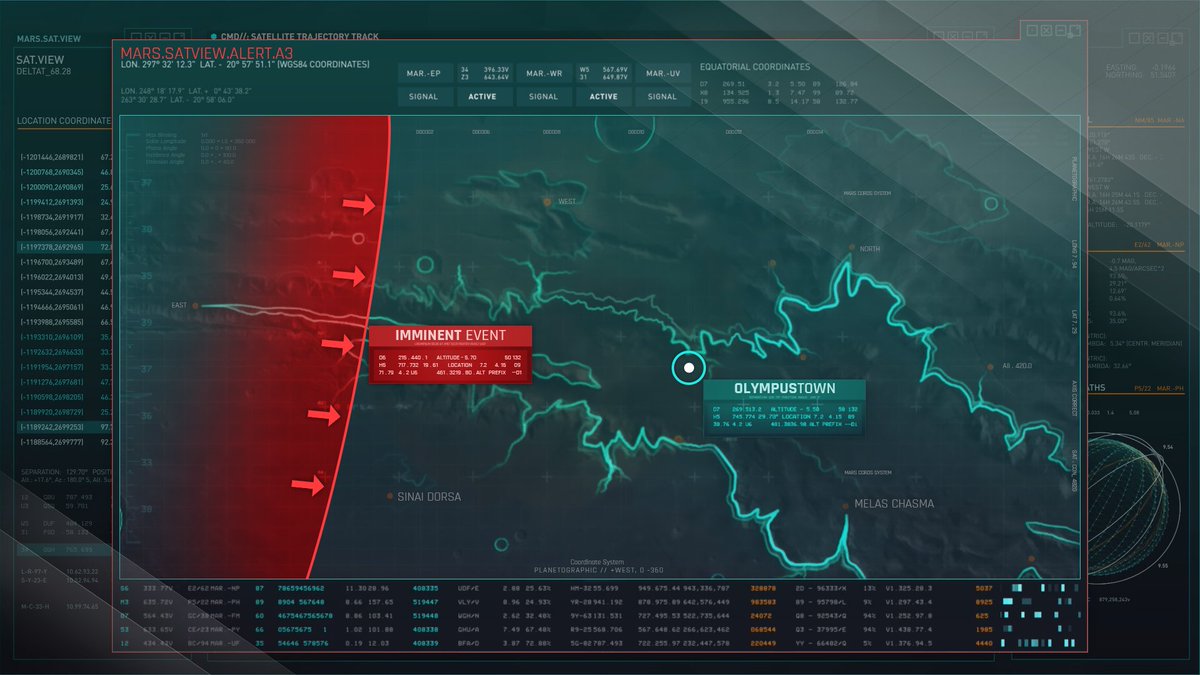
Task: Click the DELTAT_68.28 label
Action: click(x=44, y=71)
